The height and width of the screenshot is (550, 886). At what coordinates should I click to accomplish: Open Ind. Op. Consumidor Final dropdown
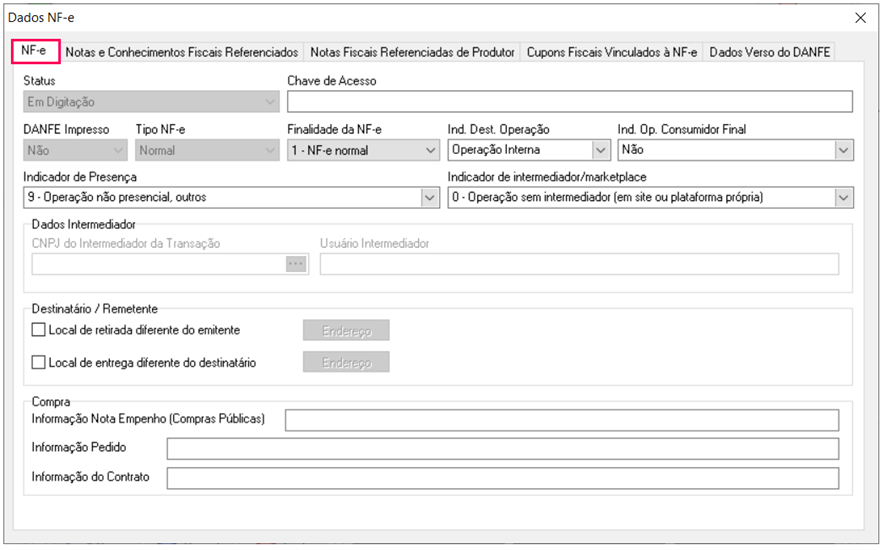(844, 150)
